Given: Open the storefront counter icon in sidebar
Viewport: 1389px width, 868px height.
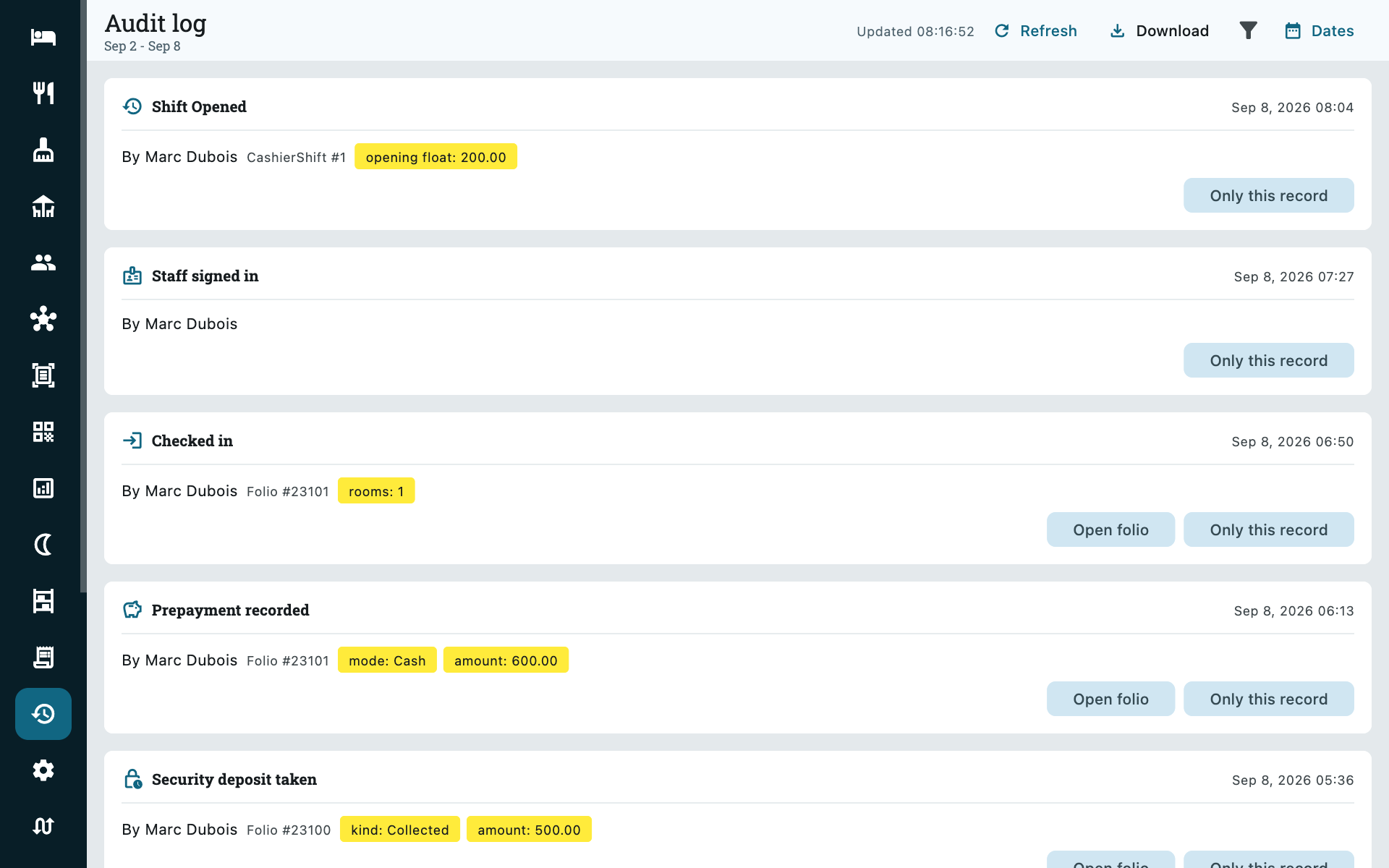Looking at the screenshot, I should [x=43, y=601].
